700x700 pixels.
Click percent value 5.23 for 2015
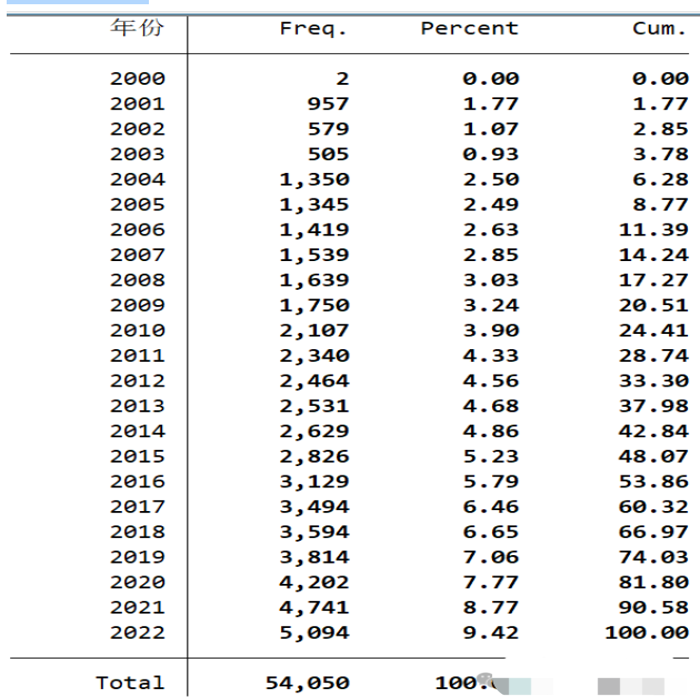click(491, 456)
